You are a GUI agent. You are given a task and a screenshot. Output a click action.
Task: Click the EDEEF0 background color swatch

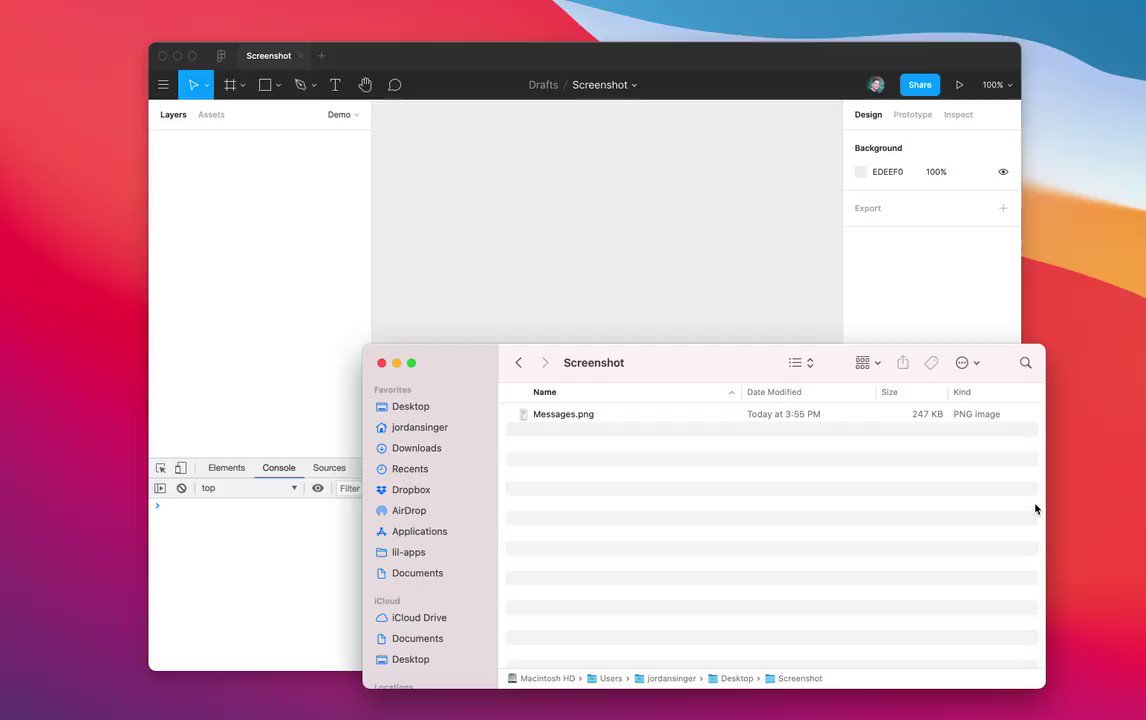tap(860, 172)
